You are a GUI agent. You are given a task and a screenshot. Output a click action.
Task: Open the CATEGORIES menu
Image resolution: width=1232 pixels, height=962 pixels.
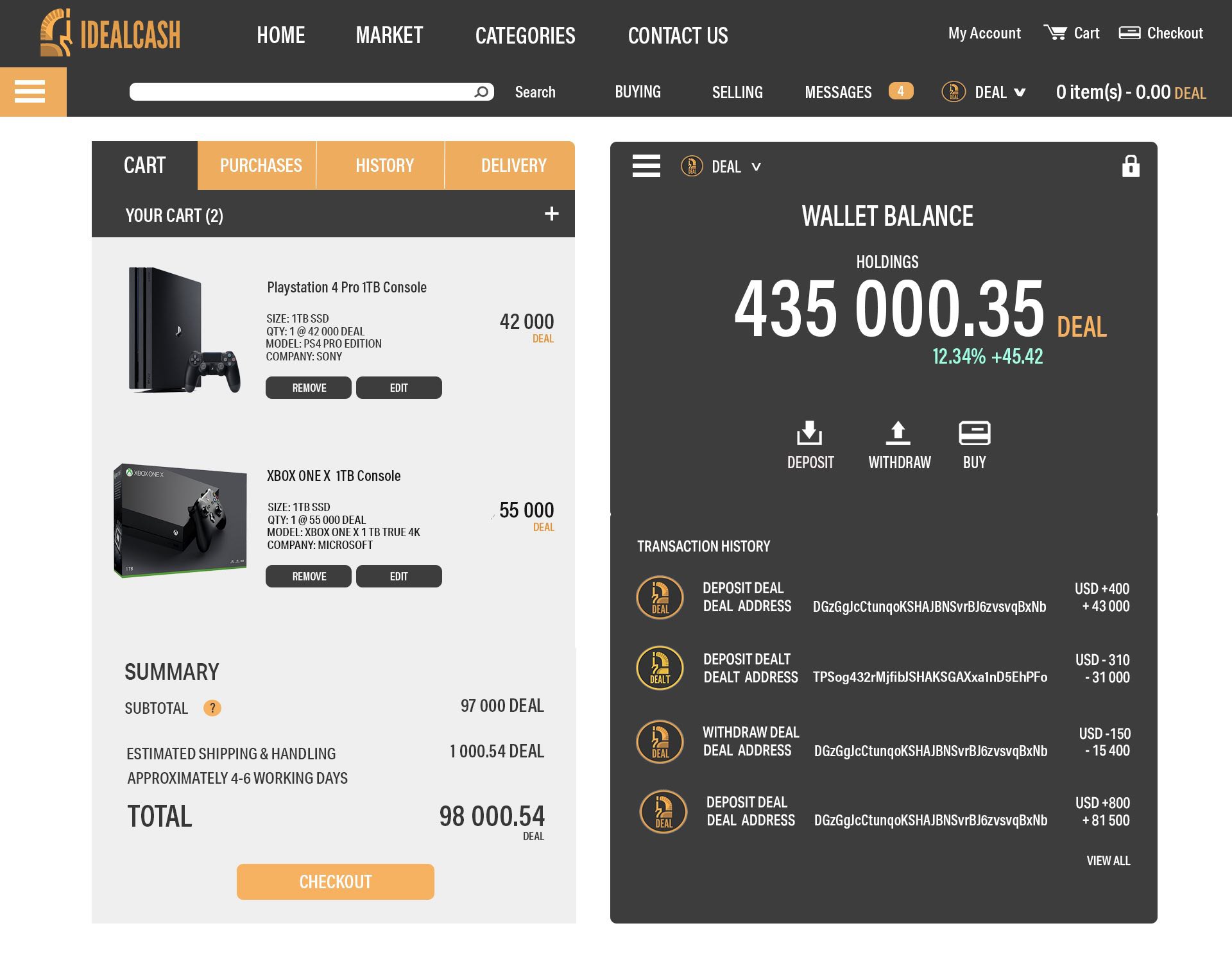526,35
